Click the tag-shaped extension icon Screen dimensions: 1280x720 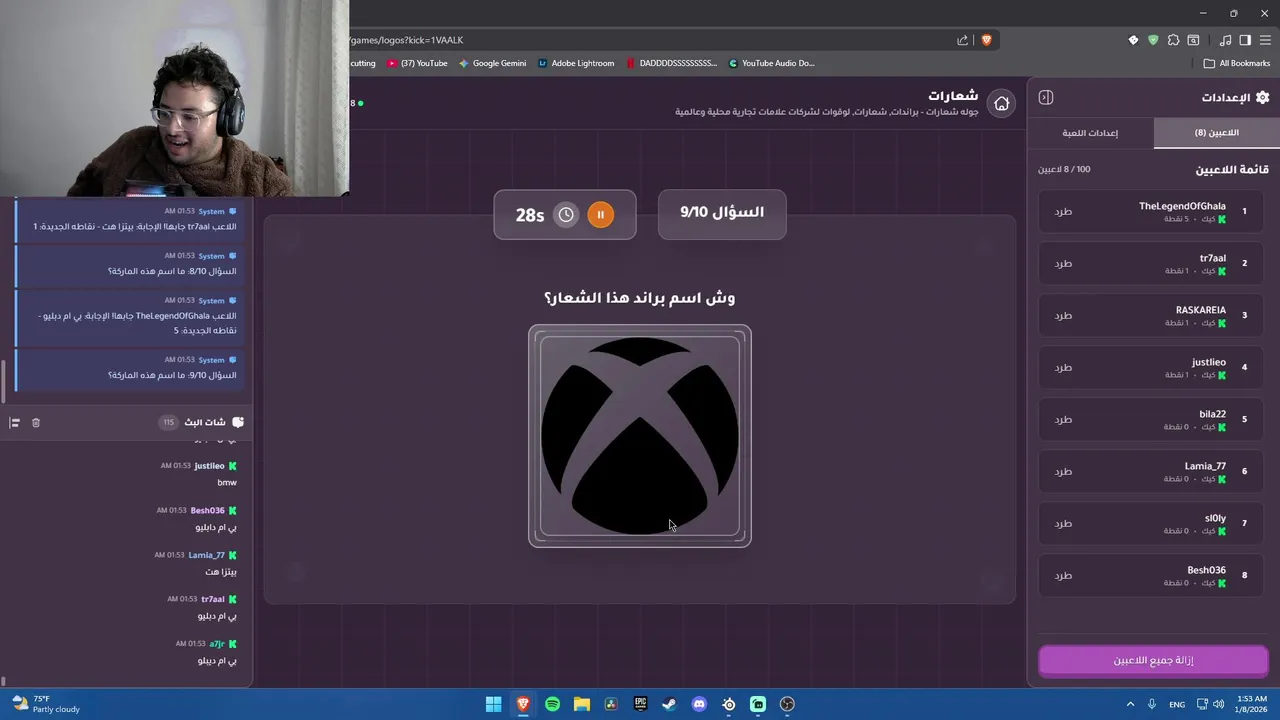click(x=1133, y=40)
